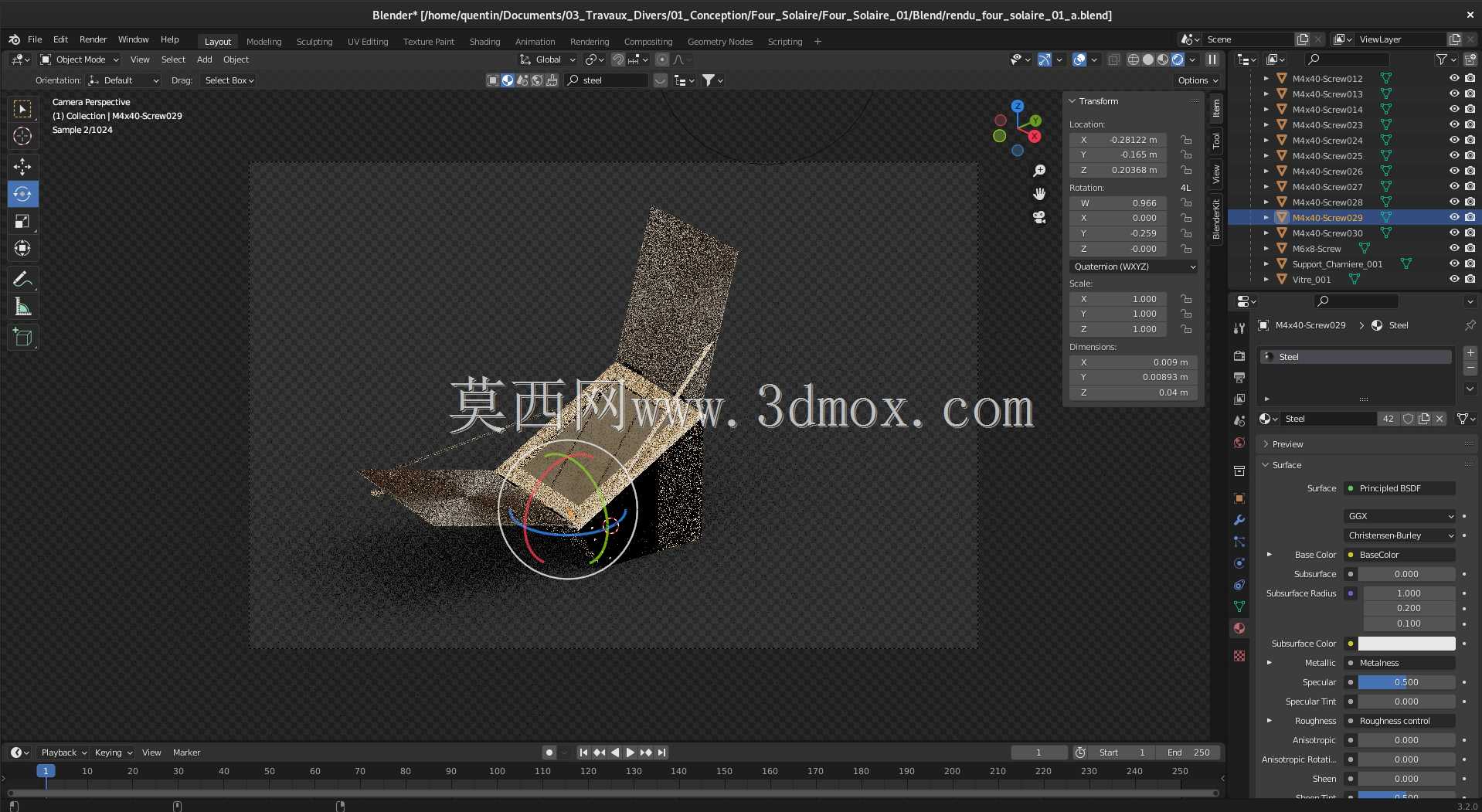The height and width of the screenshot is (812, 1482).
Task: Open the Select Box drag dropdown
Action: pyautogui.click(x=229, y=80)
